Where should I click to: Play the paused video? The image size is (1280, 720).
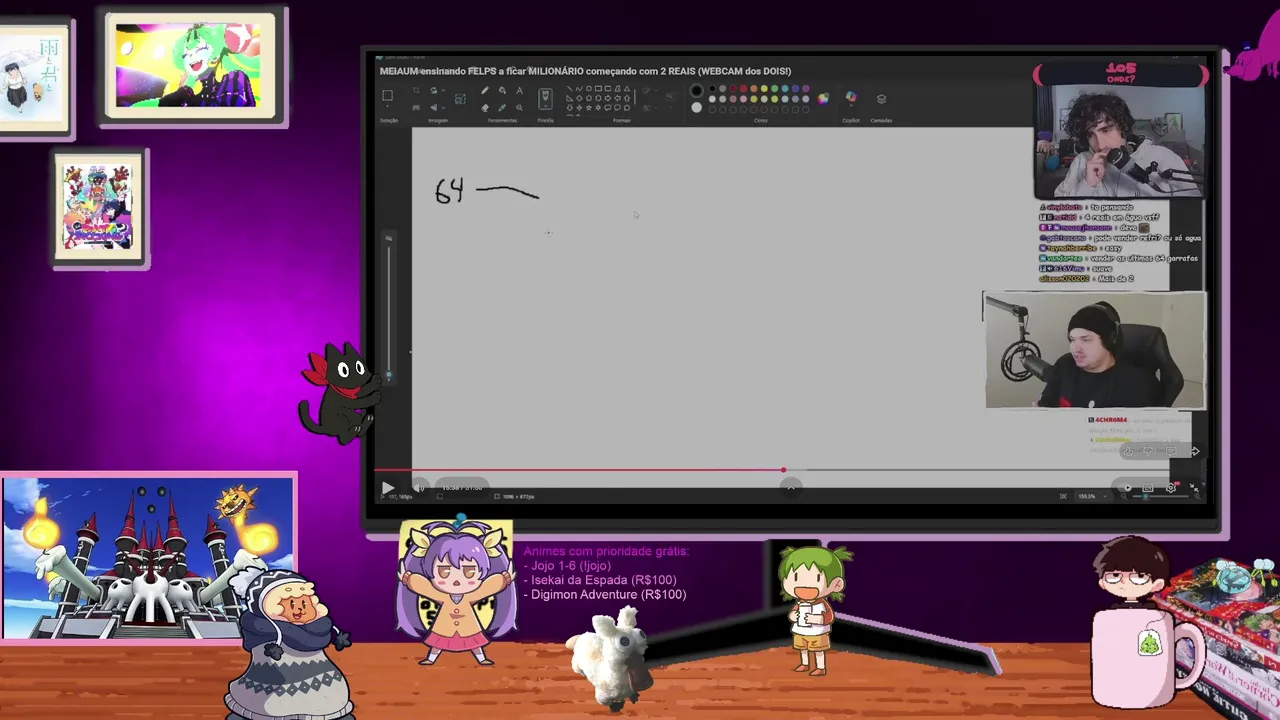tap(388, 487)
